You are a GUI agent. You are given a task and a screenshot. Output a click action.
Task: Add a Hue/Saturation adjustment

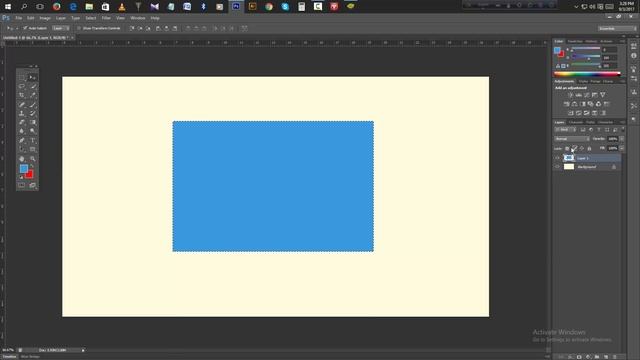point(567,104)
